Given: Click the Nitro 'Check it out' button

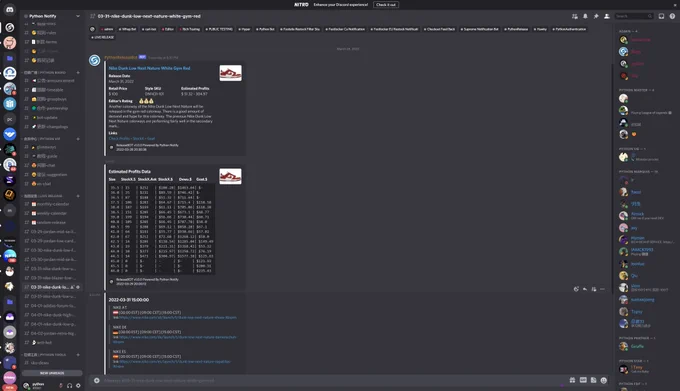Looking at the screenshot, I should pyautogui.click(x=386, y=5).
